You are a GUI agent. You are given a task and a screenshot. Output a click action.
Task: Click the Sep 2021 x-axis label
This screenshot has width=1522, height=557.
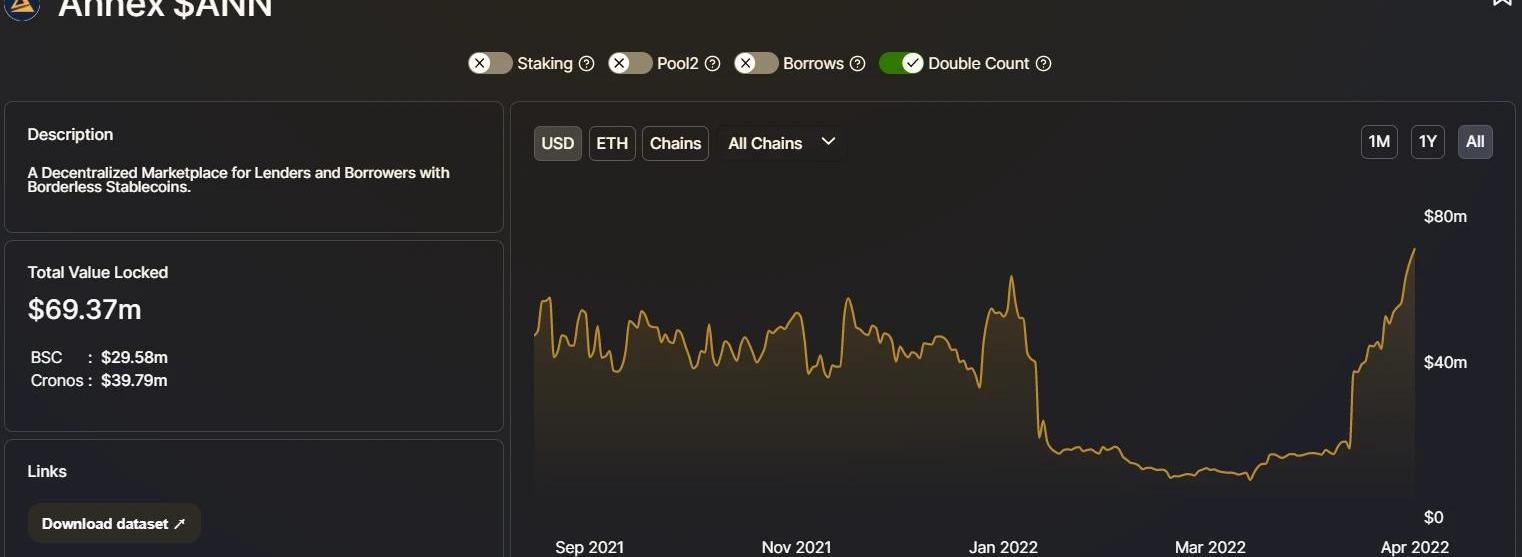tap(589, 547)
